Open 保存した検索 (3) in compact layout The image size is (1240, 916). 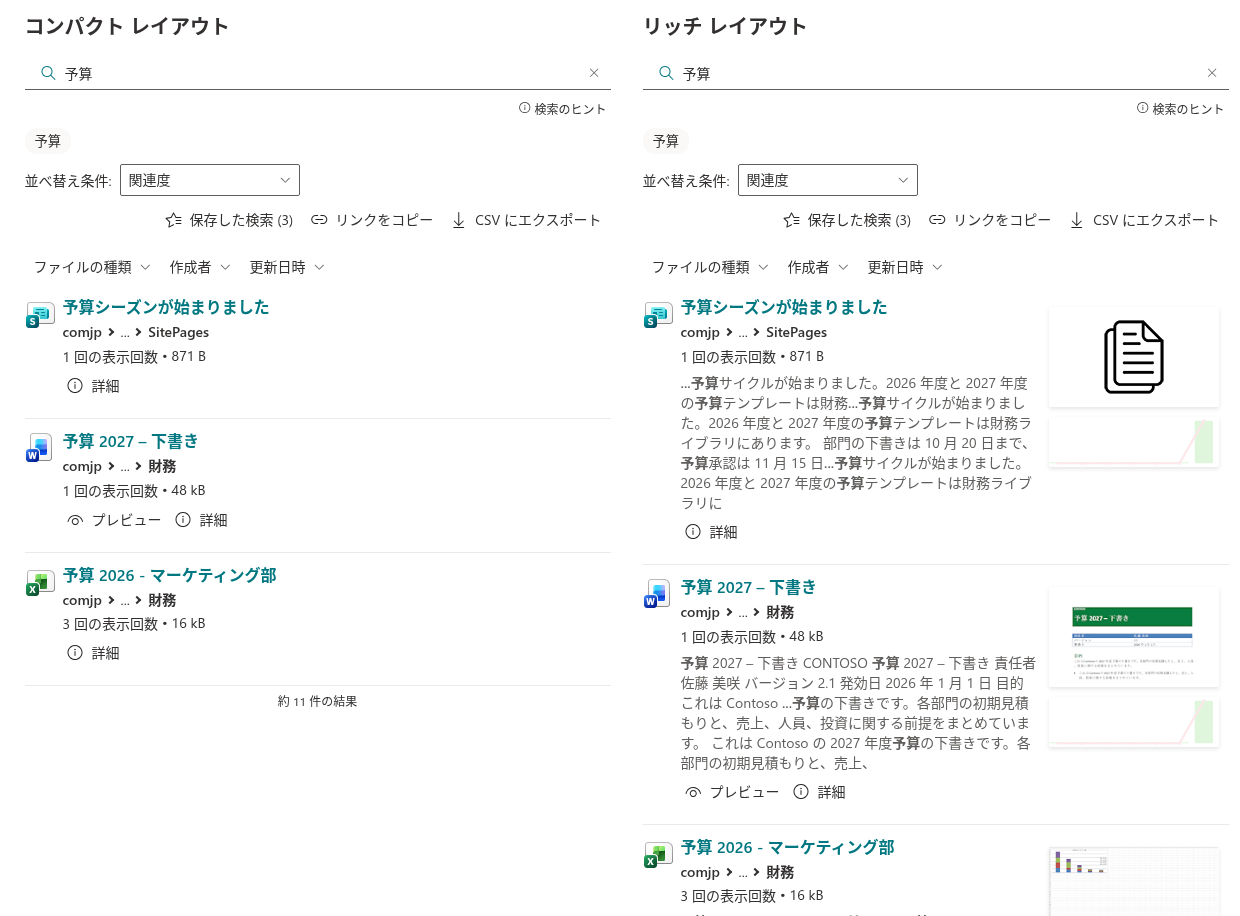coord(229,220)
